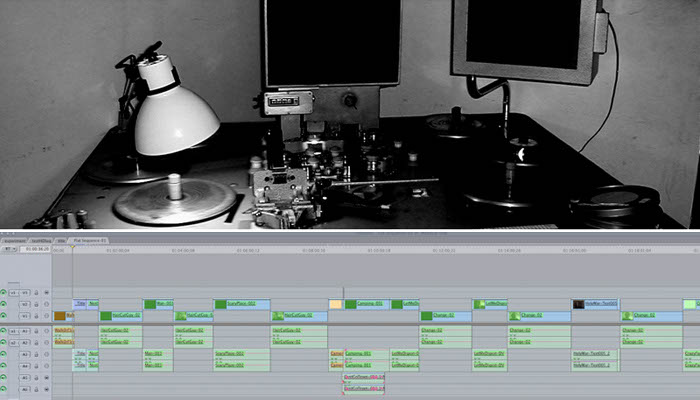Toggle auto select on track A6
Viewport: 700px width, 400px height.
click(x=46, y=389)
